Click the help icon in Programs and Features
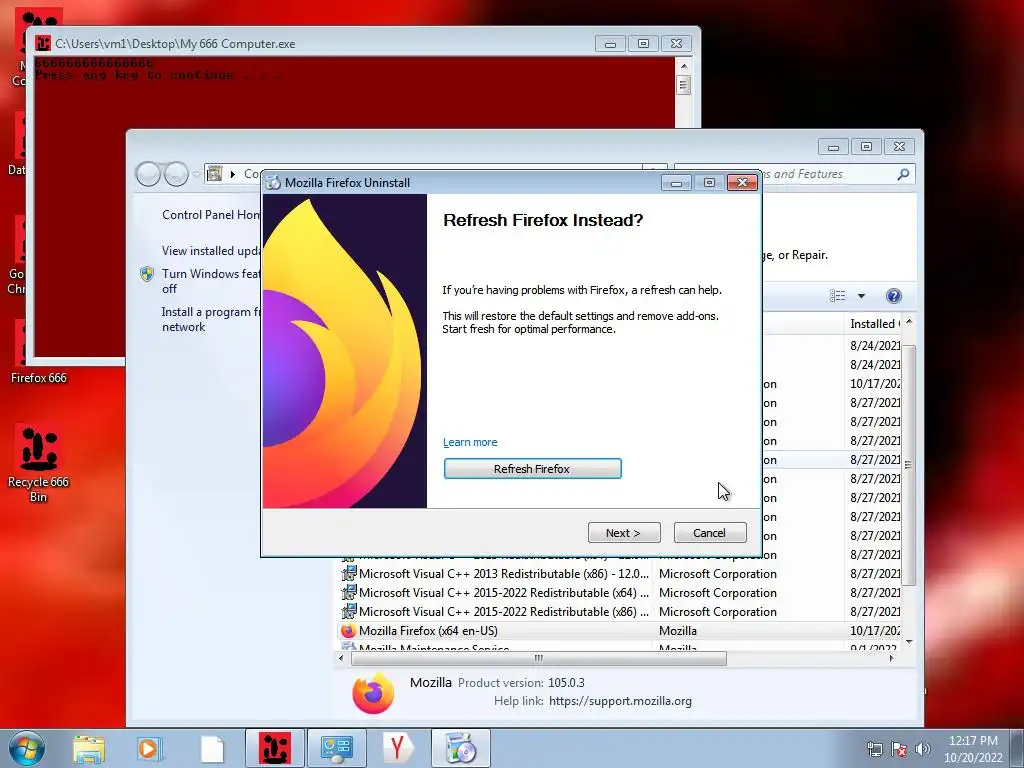This screenshot has height=768, width=1024. tap(893, 296)
